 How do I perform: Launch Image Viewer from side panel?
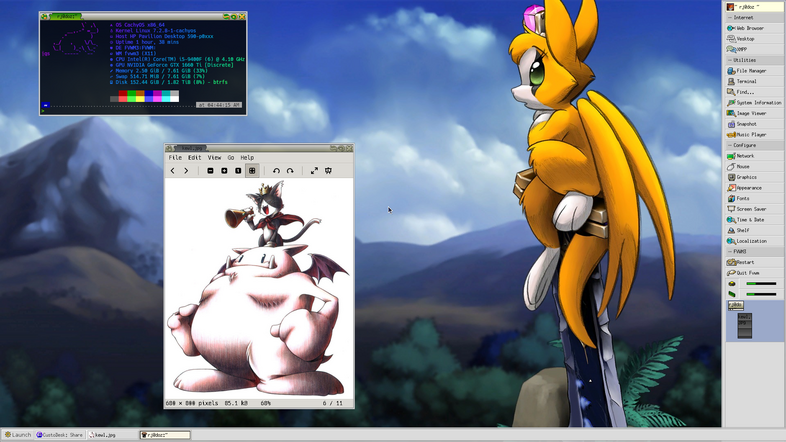(x=754, y=113)
